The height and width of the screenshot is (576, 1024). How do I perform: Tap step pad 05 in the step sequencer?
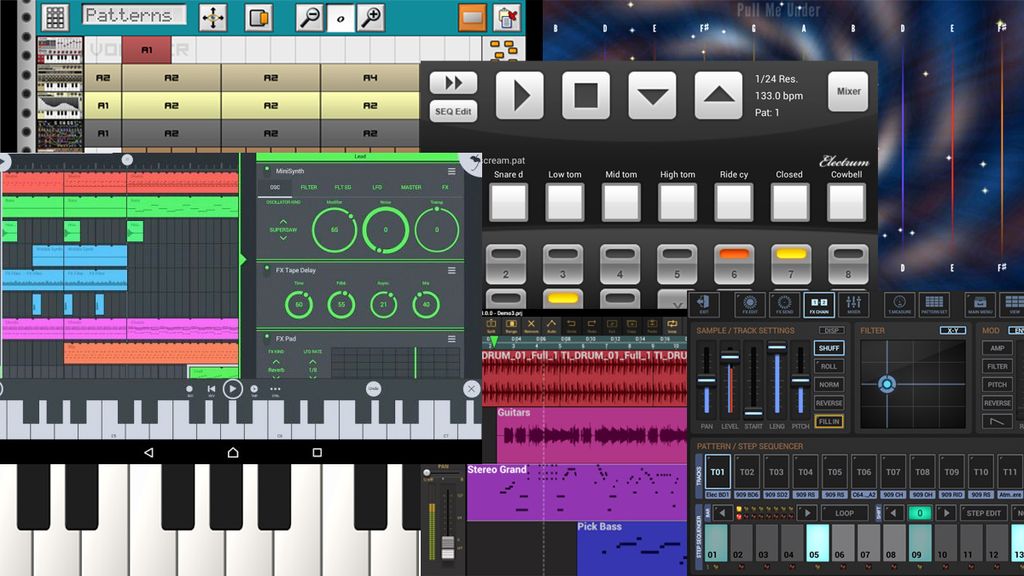click(x=817, y=543)
